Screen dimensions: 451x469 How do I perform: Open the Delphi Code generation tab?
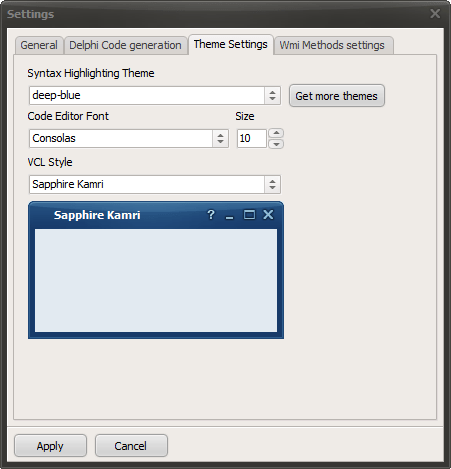pos(125,45)
